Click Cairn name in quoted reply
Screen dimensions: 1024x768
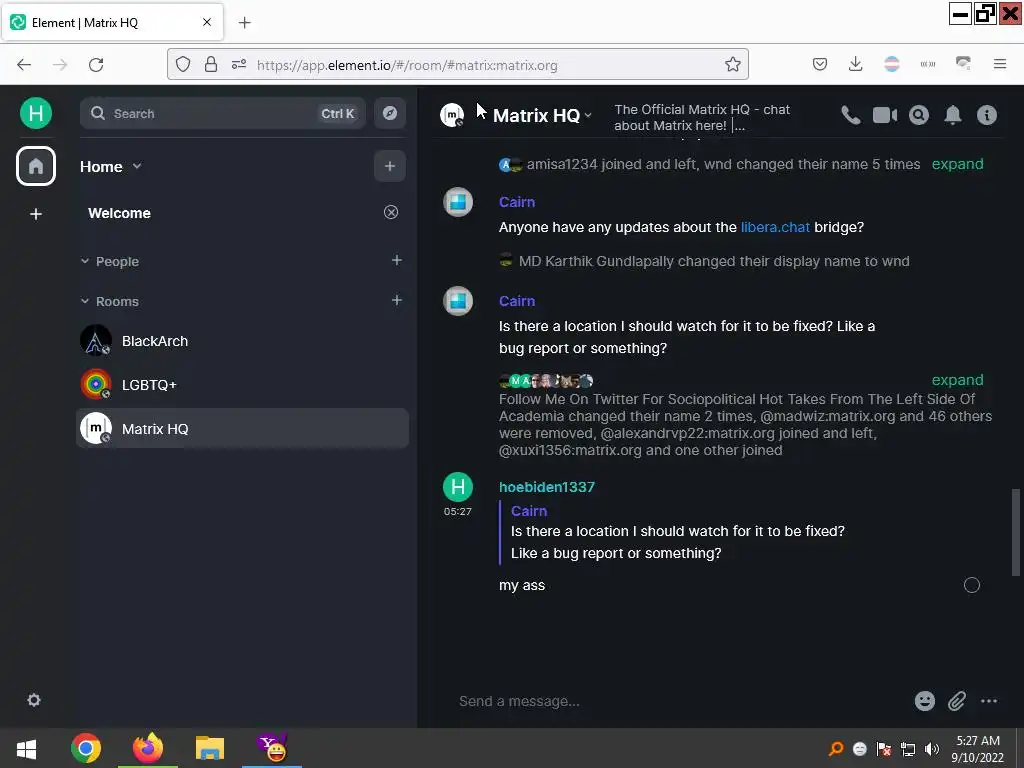pyautogui.click(x=528, y=511)
